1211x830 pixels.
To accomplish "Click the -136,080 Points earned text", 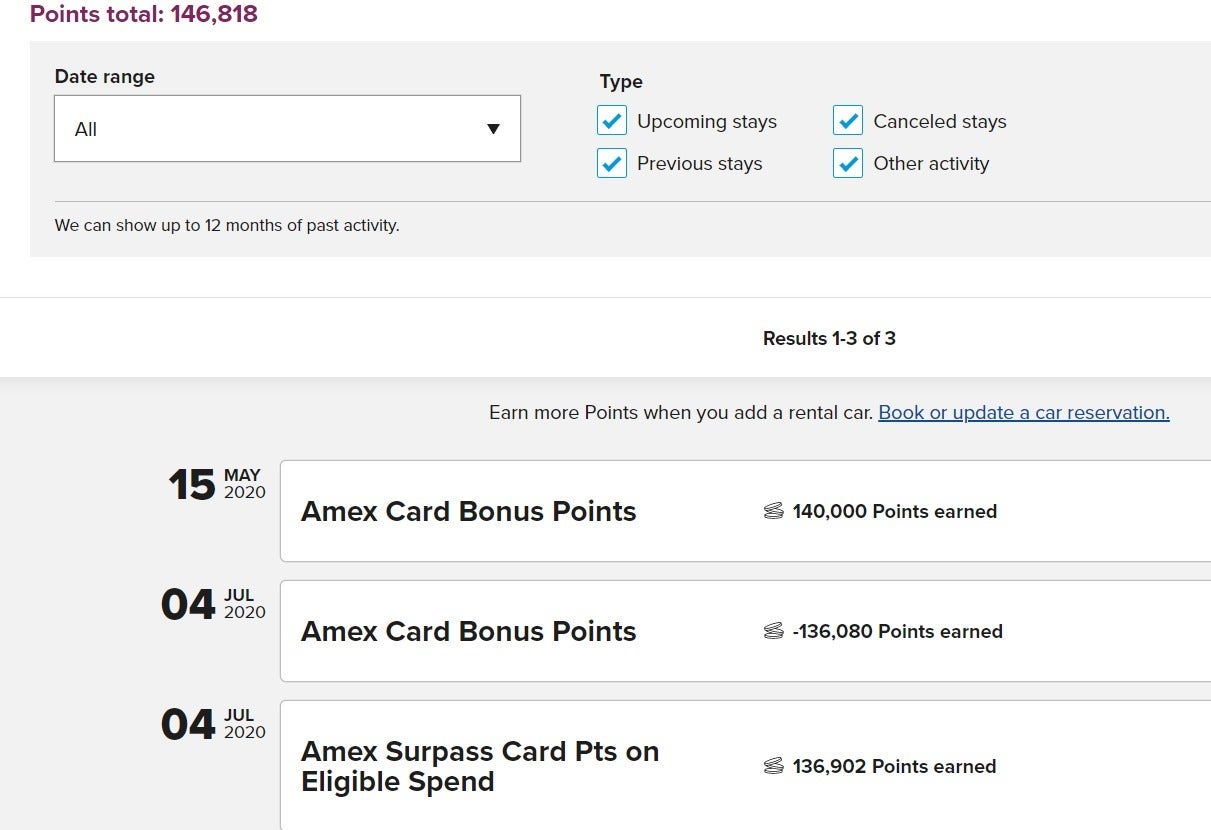I will tap(897, 632).
